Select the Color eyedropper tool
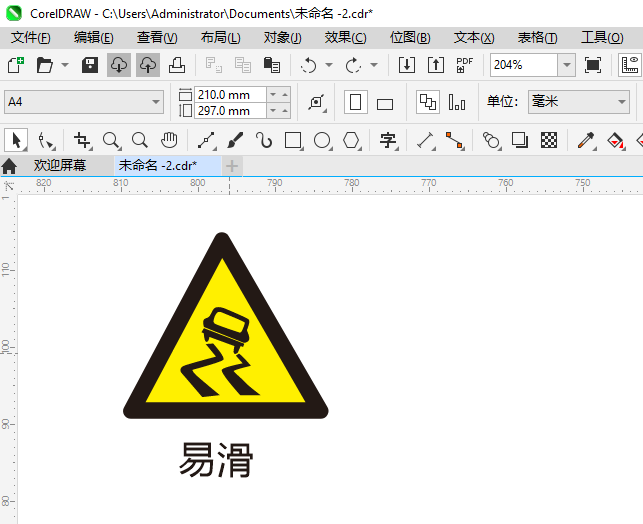The image size is (643, 524). [586, 141]
